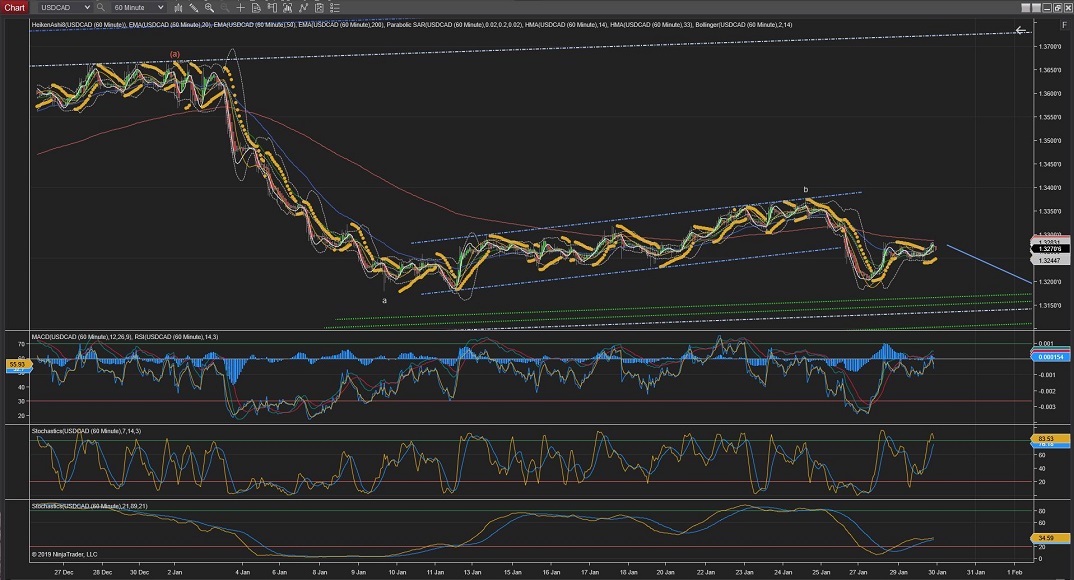The height and width of the screenshot is (580, 1074).
Task: Click the Chart tab label
Action: (14, 7)
